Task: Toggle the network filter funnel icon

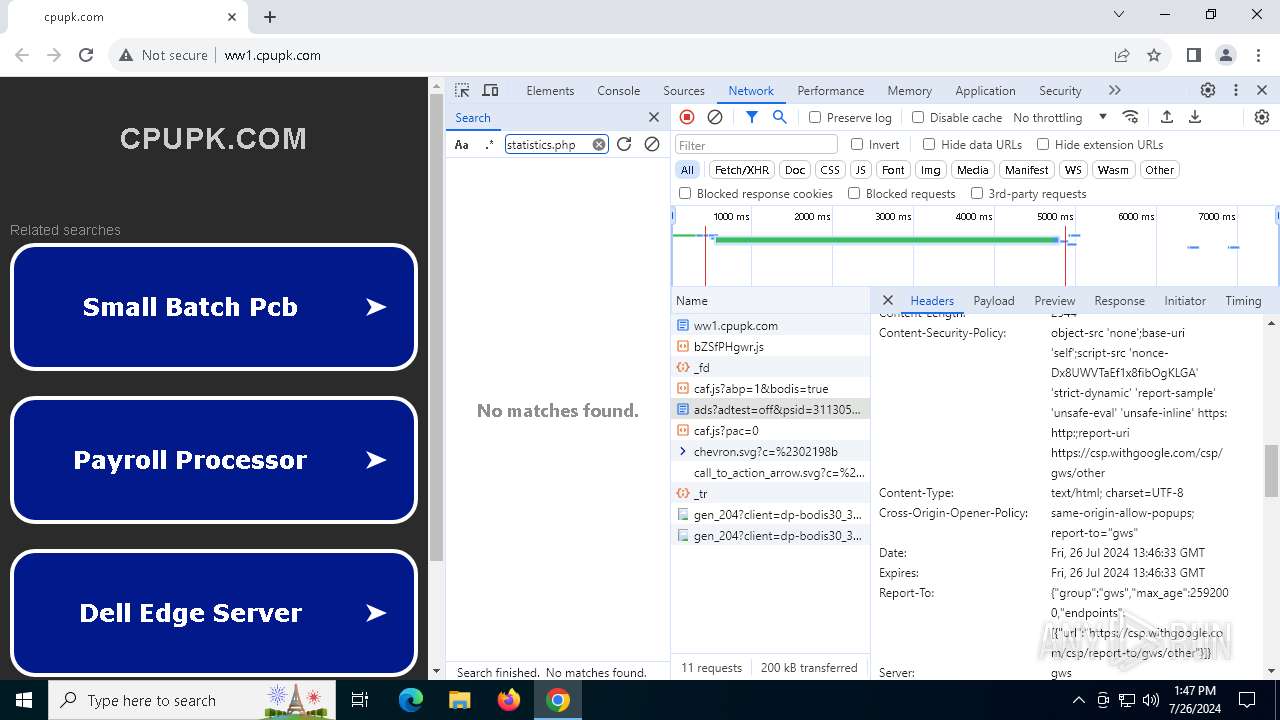Action: 752,117
